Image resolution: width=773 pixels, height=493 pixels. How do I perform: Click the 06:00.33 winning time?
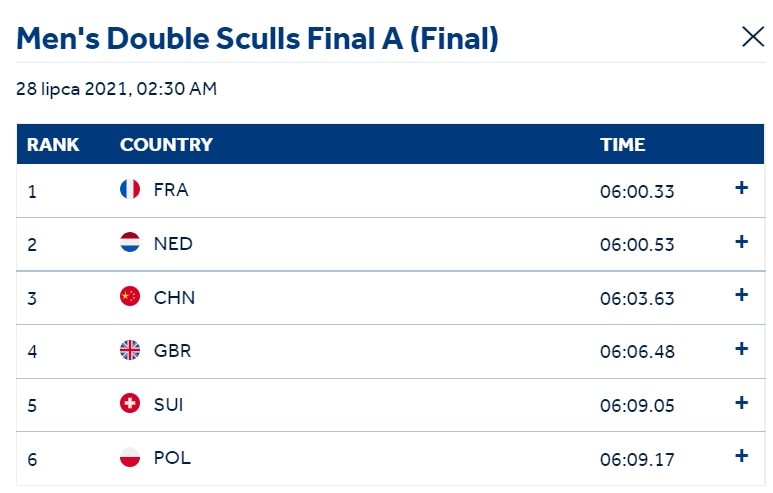click(637, 191)
